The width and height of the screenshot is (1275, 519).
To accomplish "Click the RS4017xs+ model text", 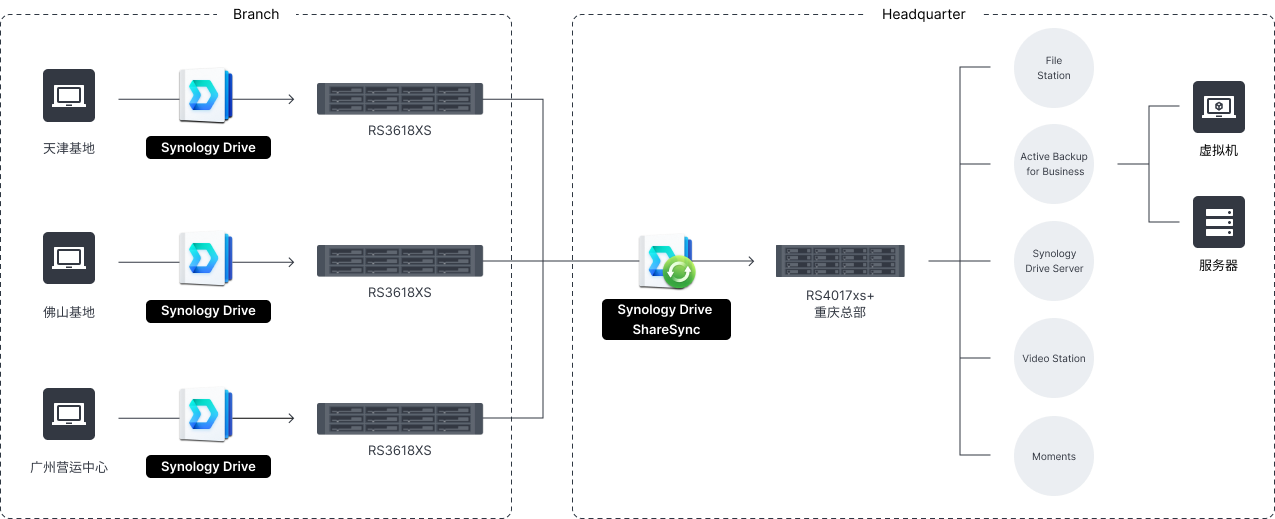I will click(840, 296).
